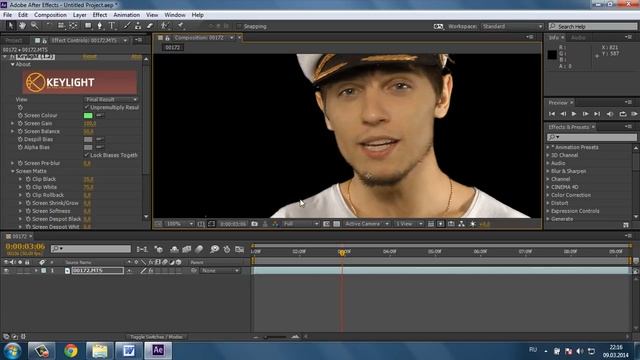640x360 pixels.
Task: Open the Active Camera dropdown
Action: (x=367, y=224)
